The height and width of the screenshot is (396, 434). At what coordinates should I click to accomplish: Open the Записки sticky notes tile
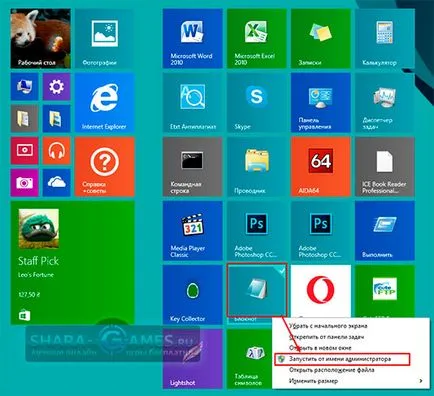321,38
